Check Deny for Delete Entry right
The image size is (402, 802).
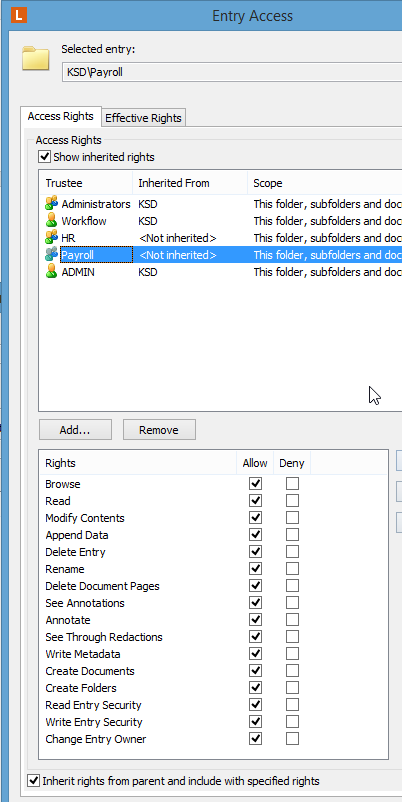coord(293,552)
